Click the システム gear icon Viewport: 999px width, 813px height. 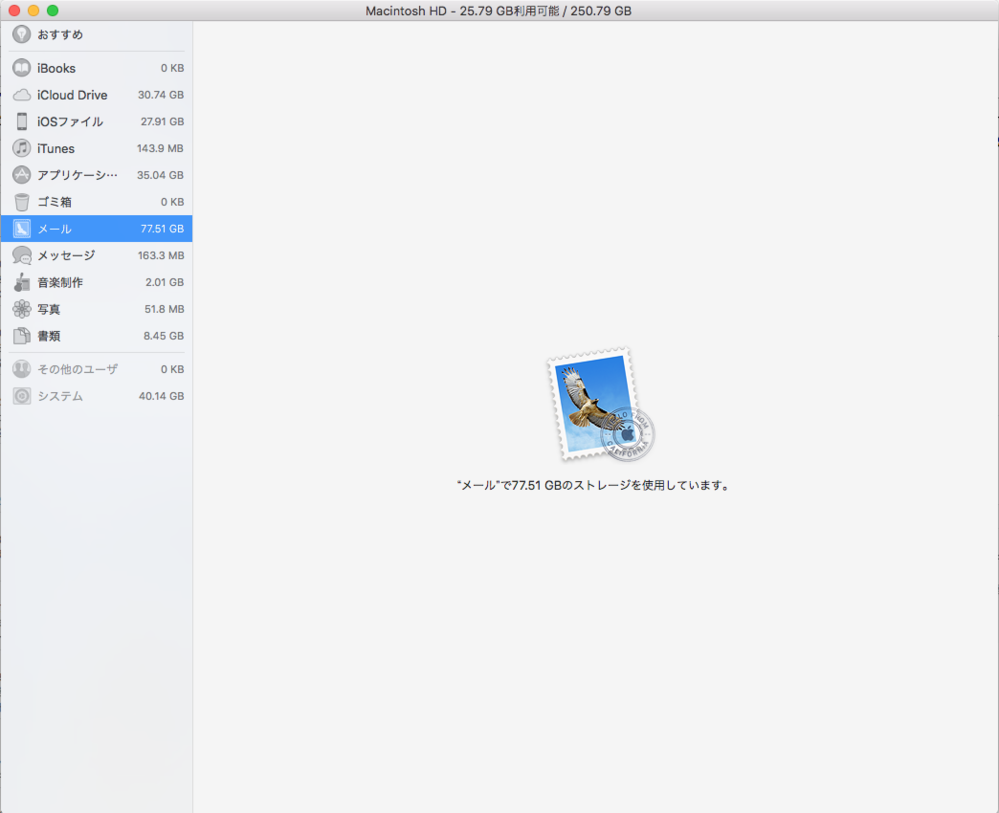[x=22, y=396]
